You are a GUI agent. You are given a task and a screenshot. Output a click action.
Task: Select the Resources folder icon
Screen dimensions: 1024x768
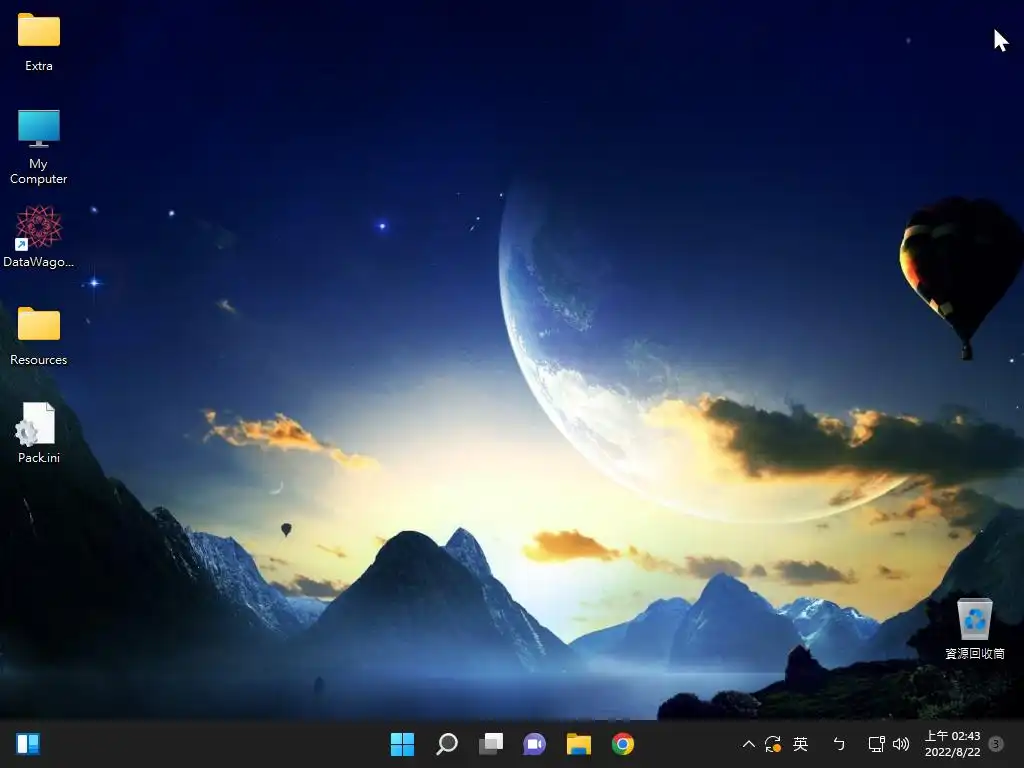pyautogui.click(x=39, y=336)
